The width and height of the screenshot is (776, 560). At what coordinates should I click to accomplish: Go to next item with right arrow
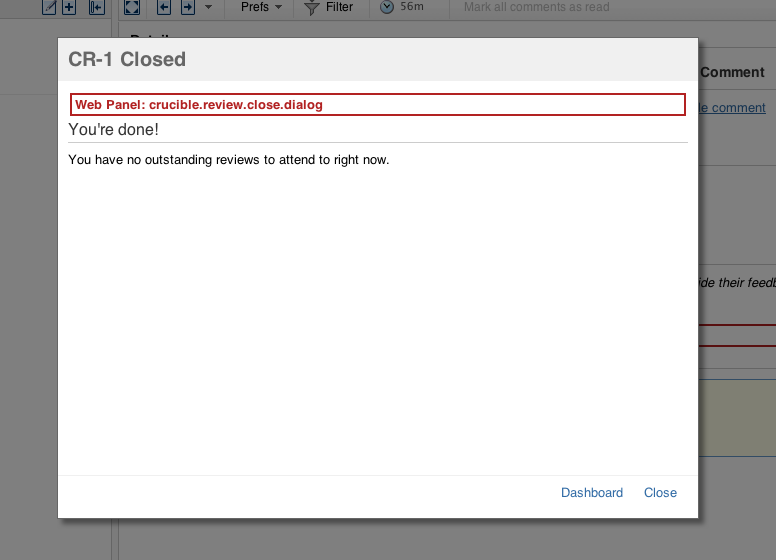pos(187,7)
